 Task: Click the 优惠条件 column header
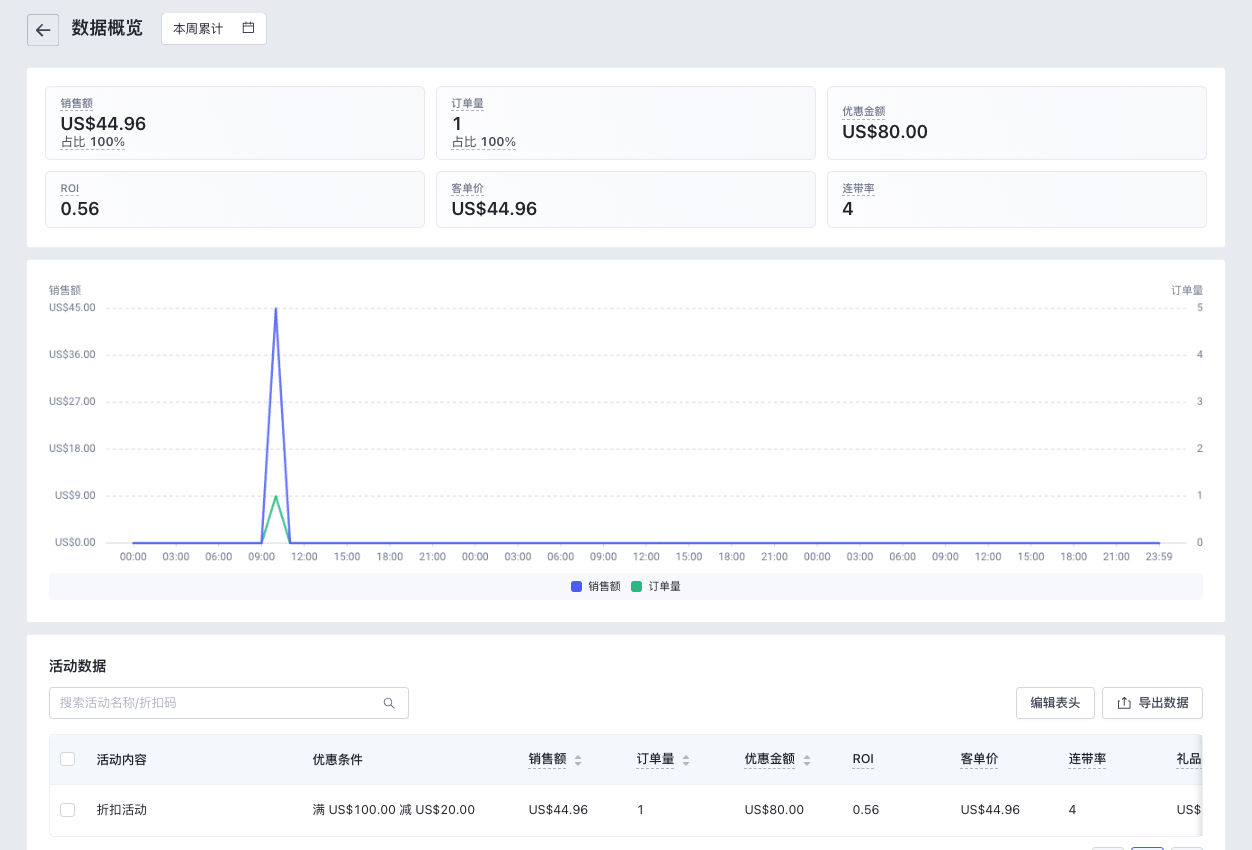[x=337, y=759]
